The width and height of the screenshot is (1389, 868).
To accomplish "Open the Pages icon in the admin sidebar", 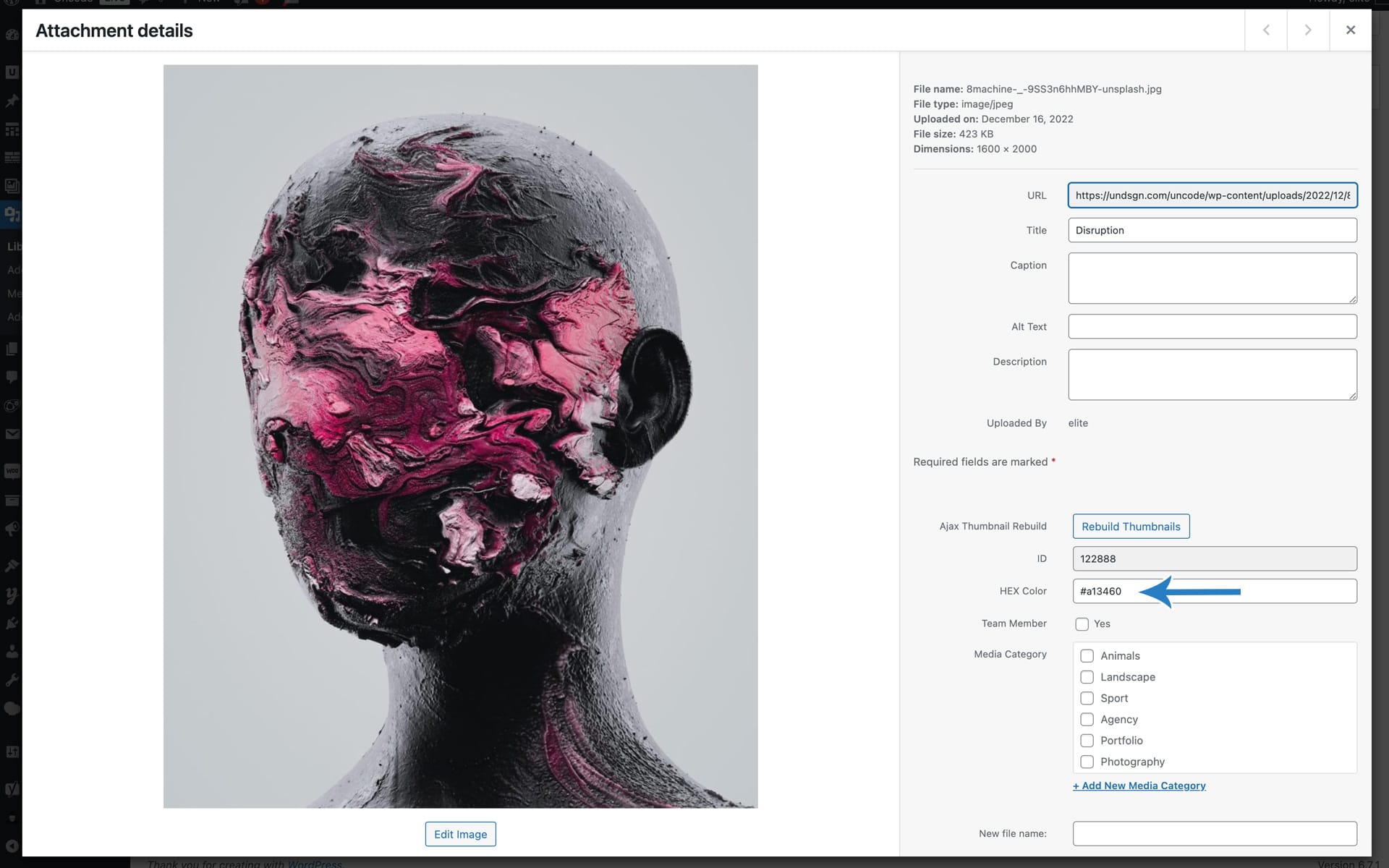I will coord(12,349).
